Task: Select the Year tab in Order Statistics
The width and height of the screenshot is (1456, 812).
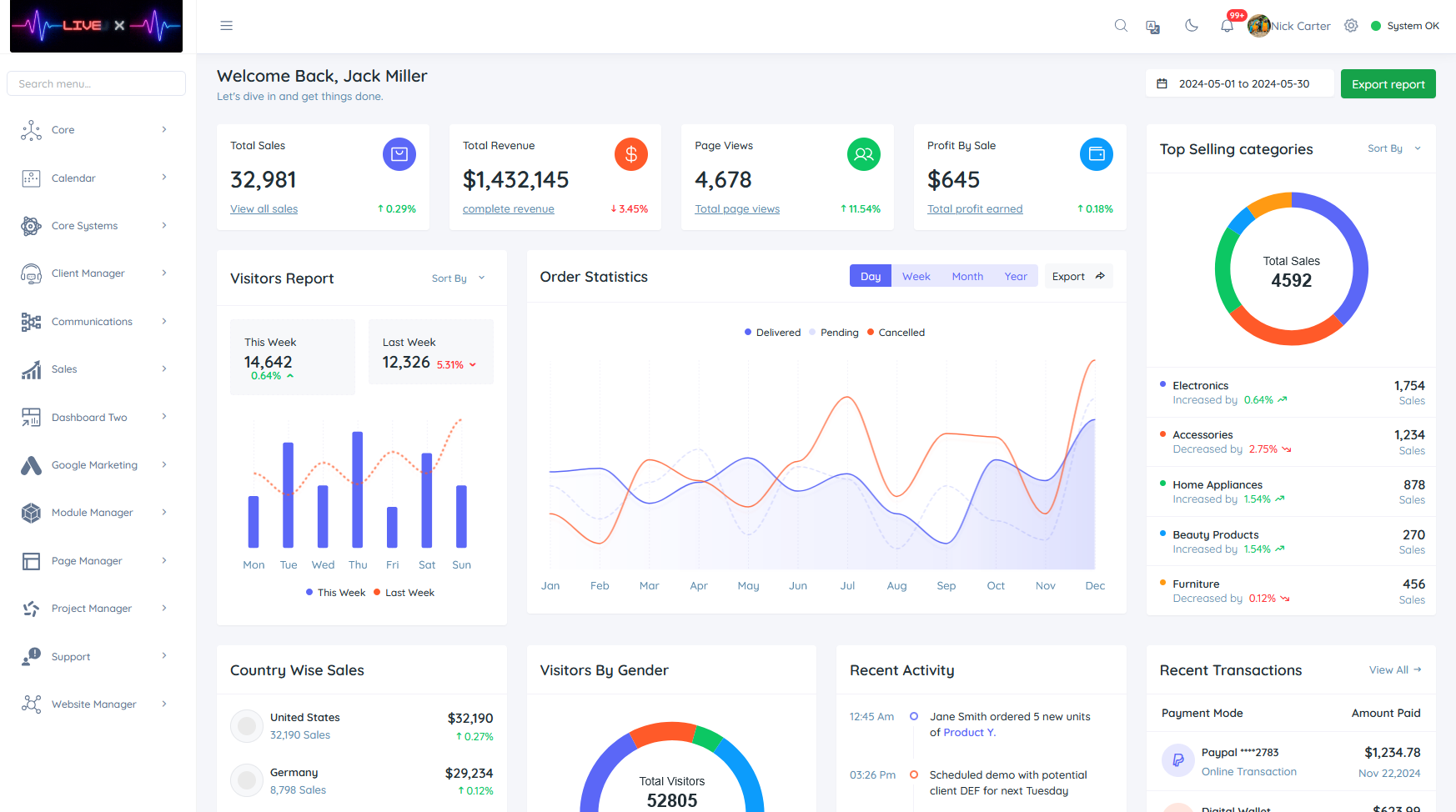Action: tap(1016, 276)
